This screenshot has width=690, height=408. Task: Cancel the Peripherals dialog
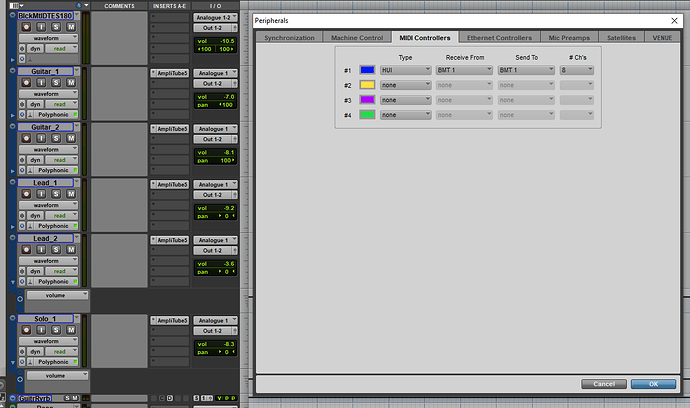click(x=603, y=383)
